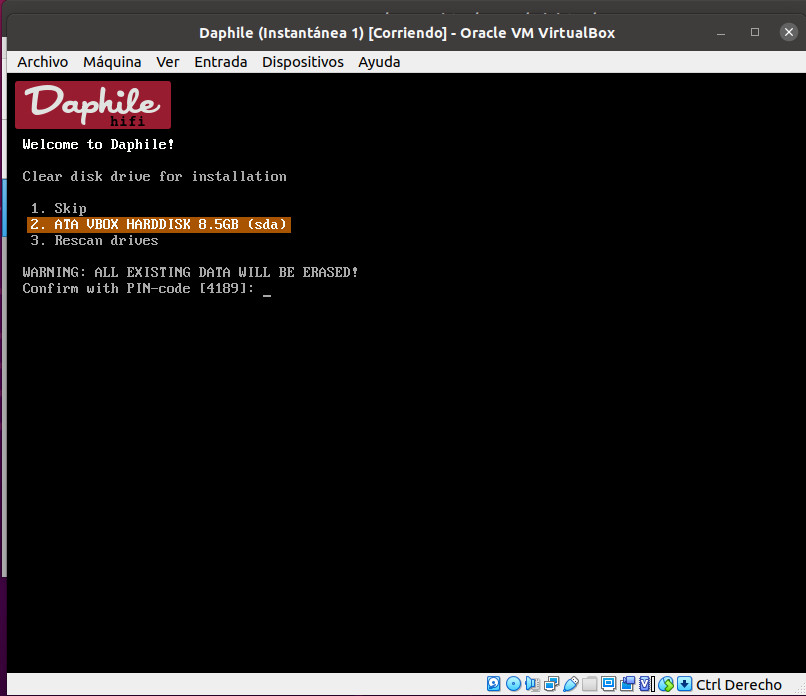Image resolution: width=806 pixels, height=696 pixels.
Task: Click the Daphile hifi logo
Action: tap(93, 105)
